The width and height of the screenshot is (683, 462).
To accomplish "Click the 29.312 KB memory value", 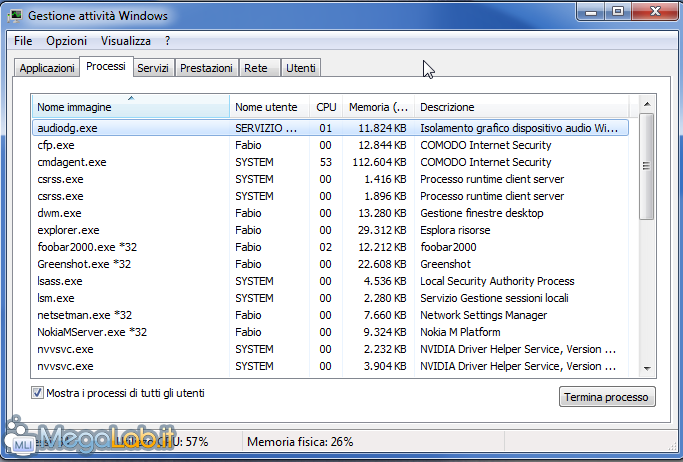I will [x=382, y=230].
